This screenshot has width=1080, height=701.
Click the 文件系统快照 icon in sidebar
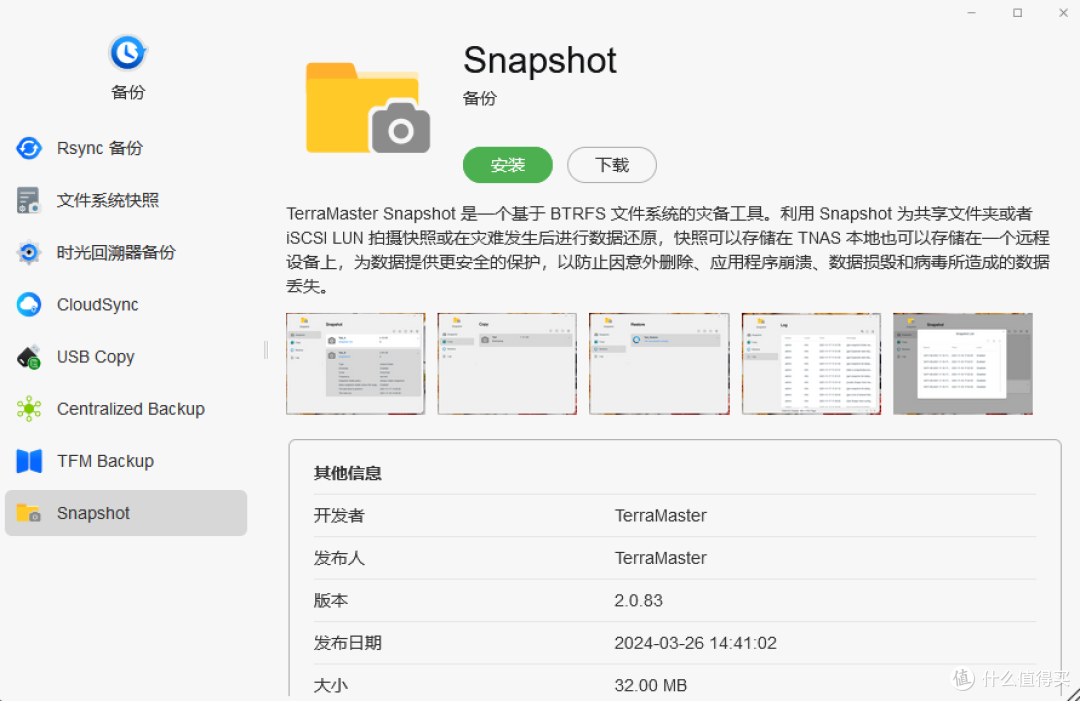pyautogui.click(x=29, y=200)
